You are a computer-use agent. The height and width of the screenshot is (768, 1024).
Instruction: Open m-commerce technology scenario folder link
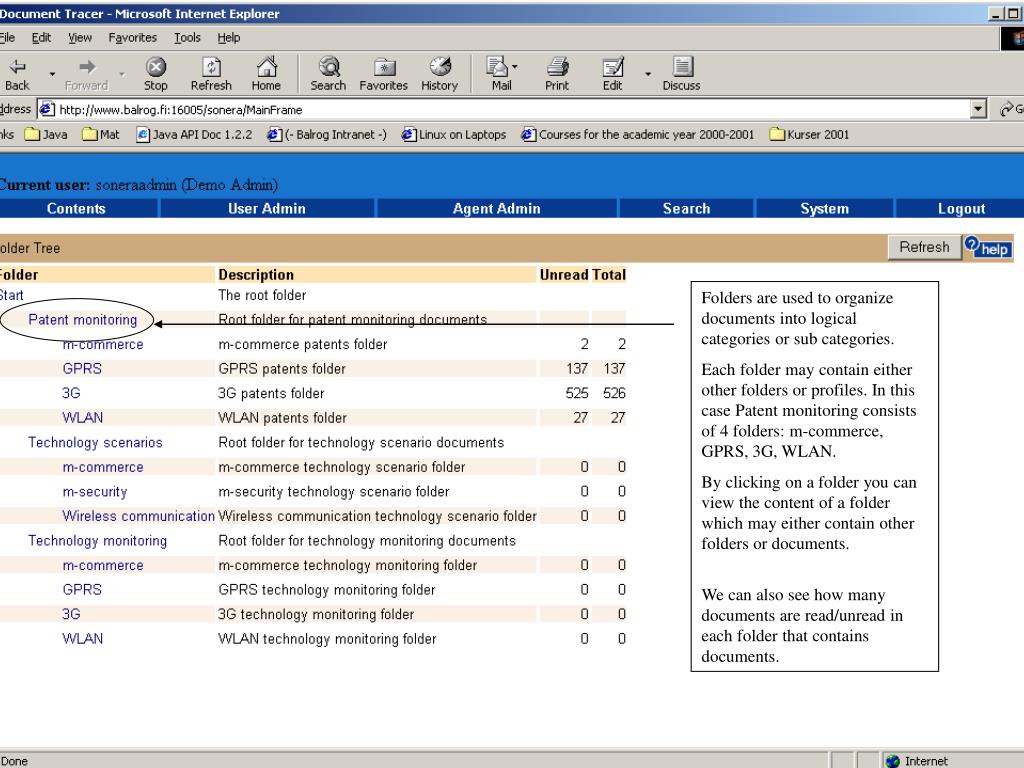click(x=103, y=467)
